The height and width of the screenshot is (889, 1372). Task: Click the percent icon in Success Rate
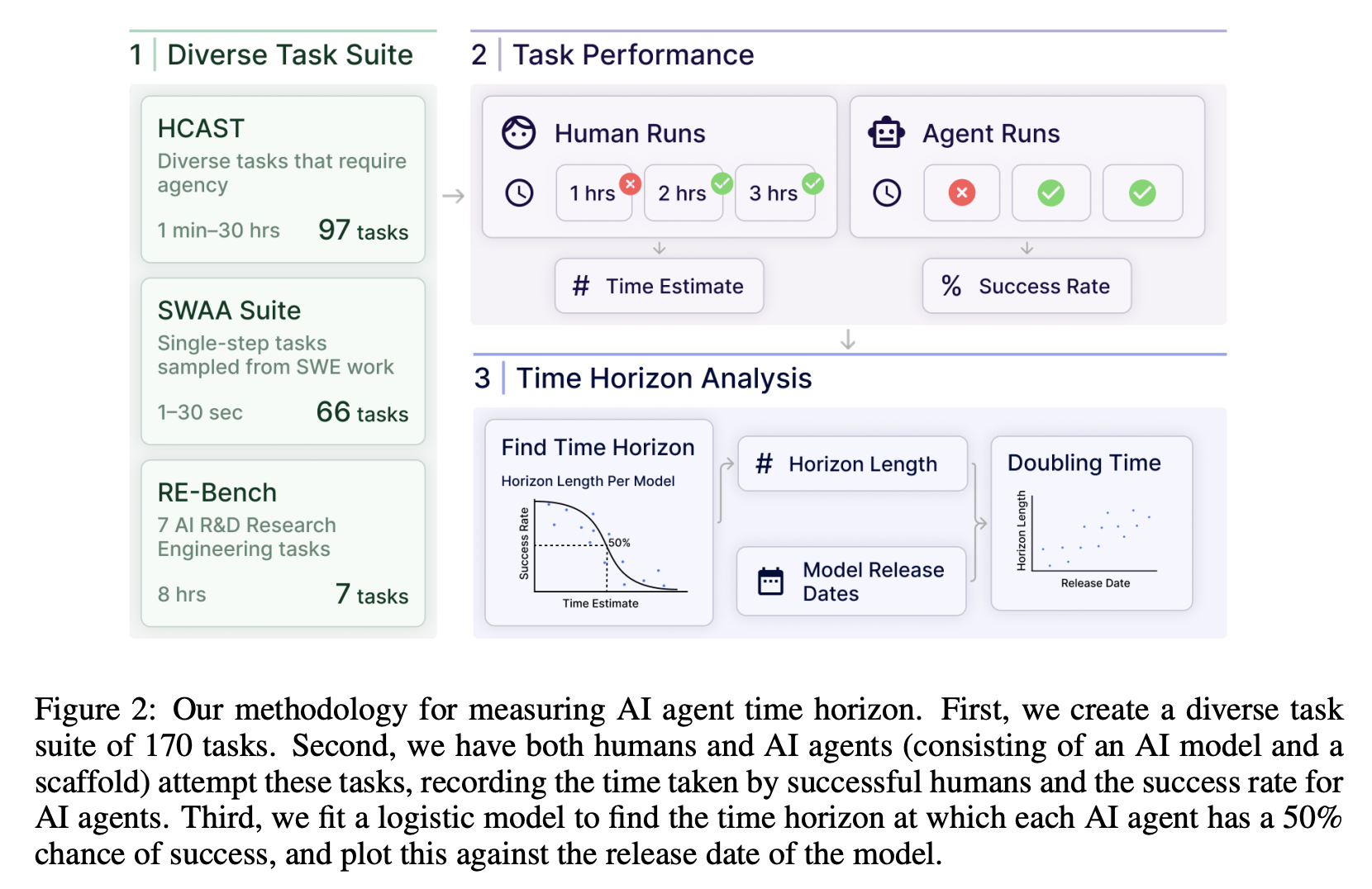pyautogui.click(x=951, y=286)
